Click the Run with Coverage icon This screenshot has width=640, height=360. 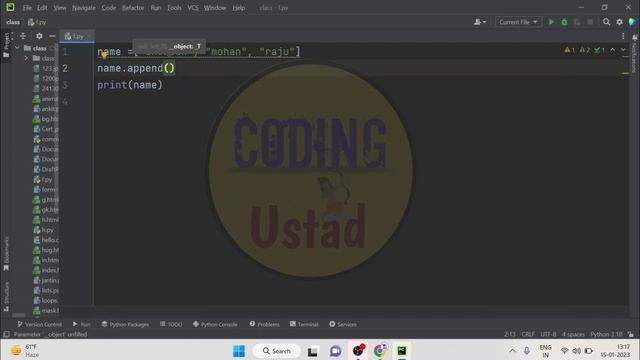coord(577,22)
